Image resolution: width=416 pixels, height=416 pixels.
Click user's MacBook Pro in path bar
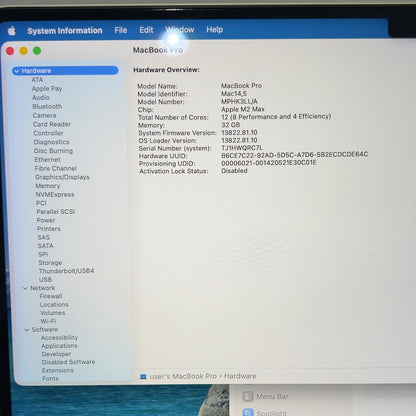183,376
